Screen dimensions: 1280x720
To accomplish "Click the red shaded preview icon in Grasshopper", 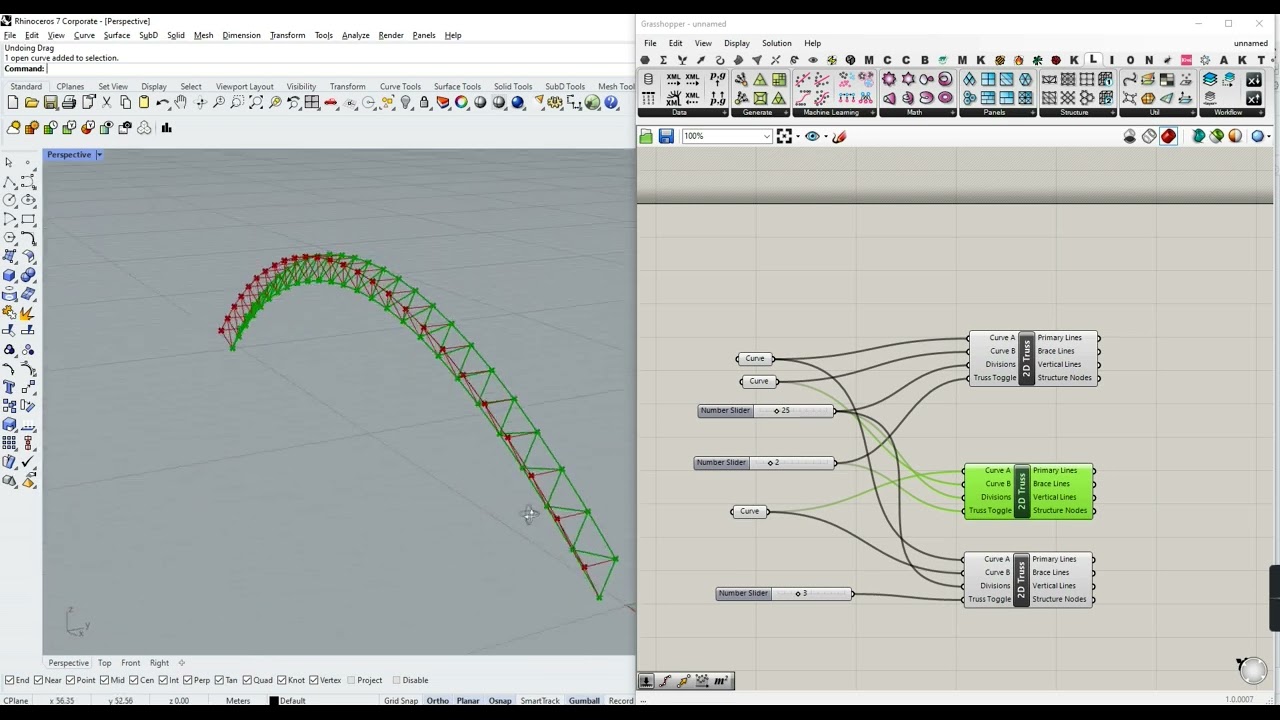I will (1168, 136).
